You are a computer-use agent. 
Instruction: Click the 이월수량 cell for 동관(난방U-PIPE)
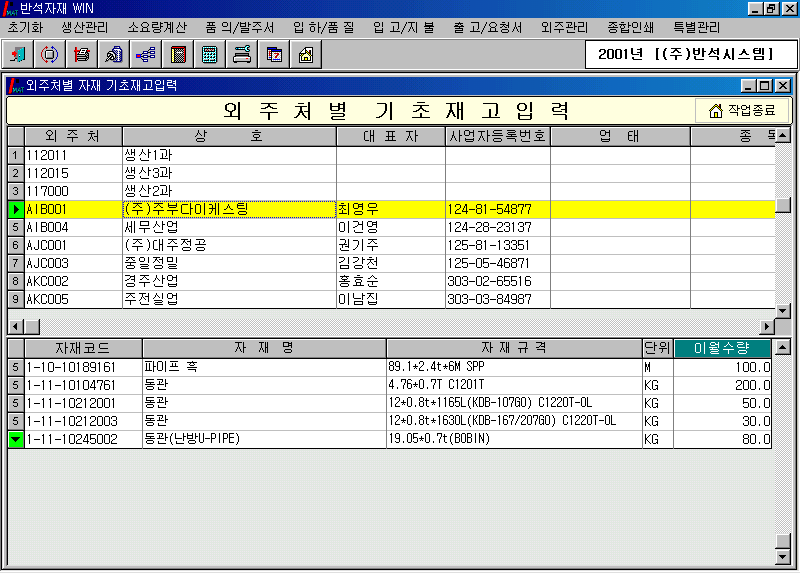coord(723,439)
